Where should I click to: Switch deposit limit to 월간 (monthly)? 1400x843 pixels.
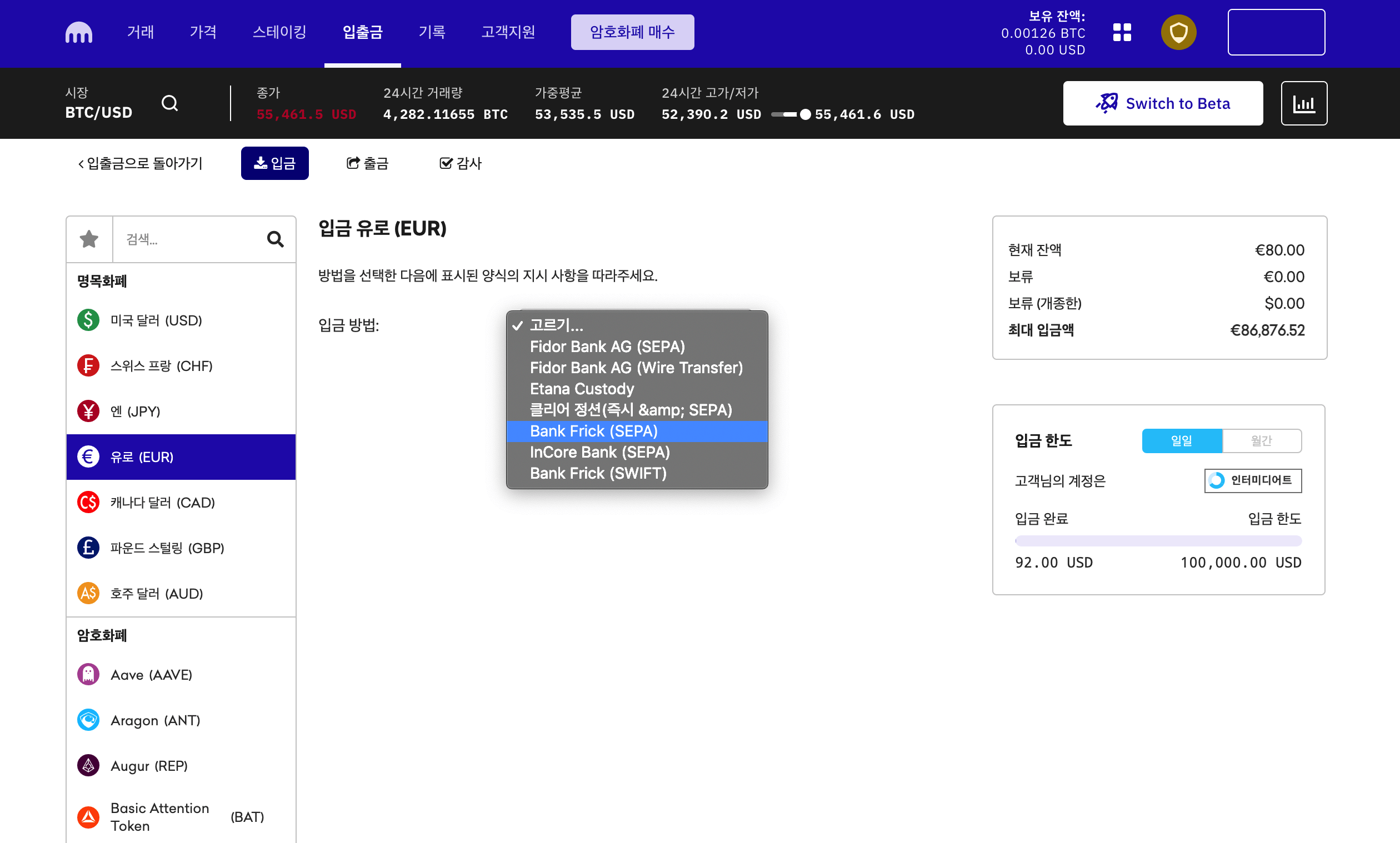coord(1261,441)
